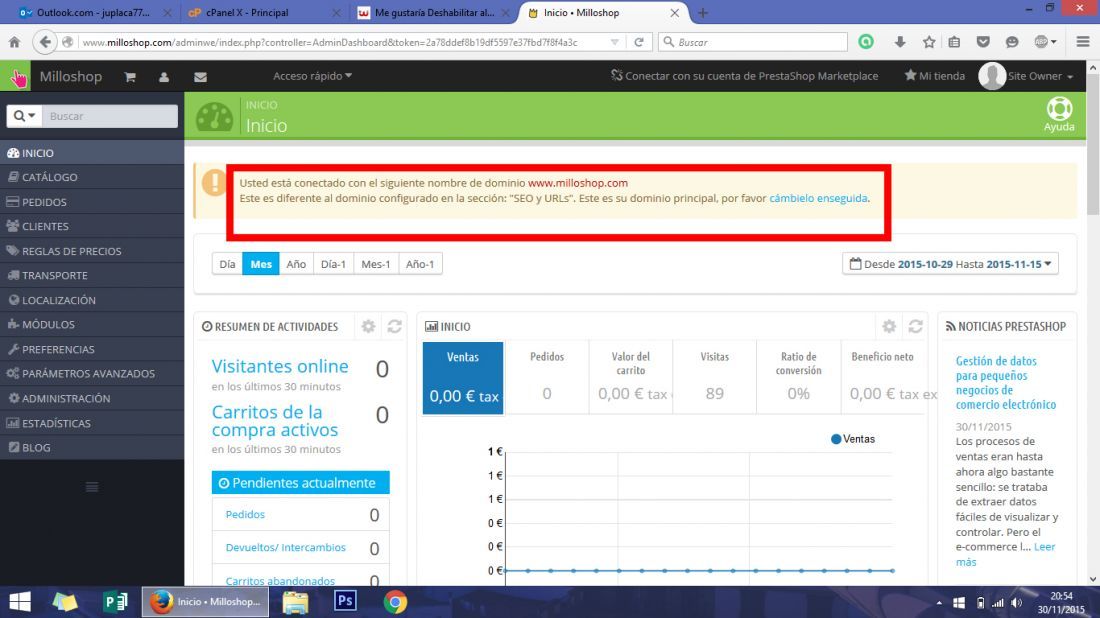
Task: Open Windows Start button
Action: [20, 602]
